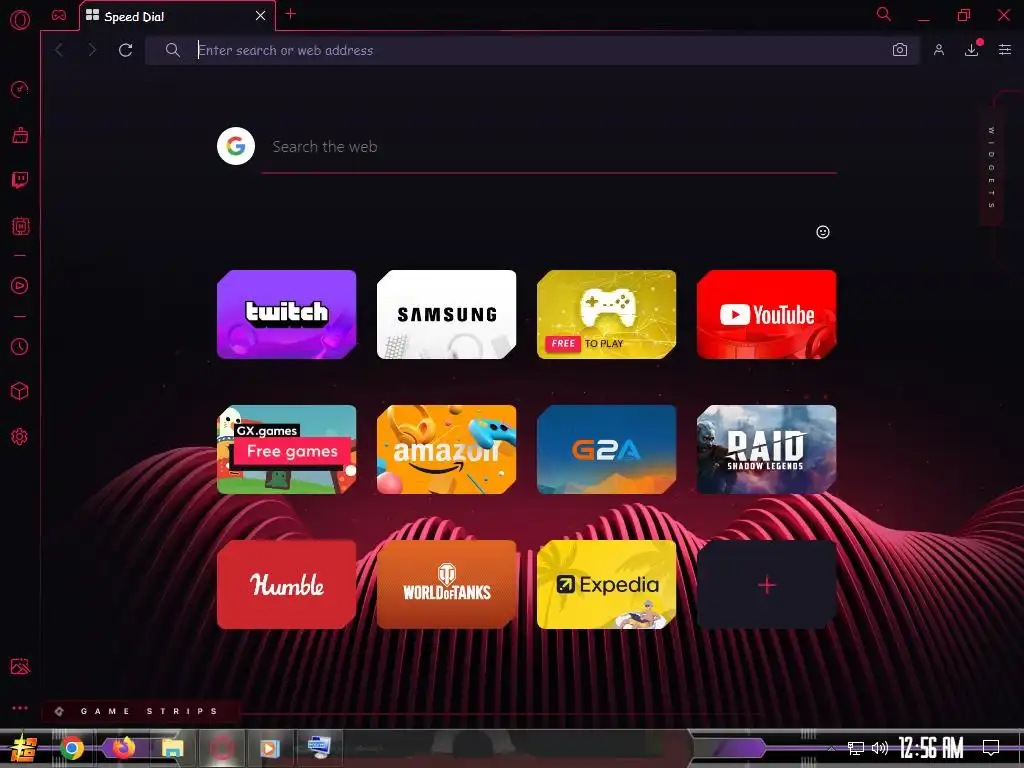Open the Humble speed dial tile

287,584
